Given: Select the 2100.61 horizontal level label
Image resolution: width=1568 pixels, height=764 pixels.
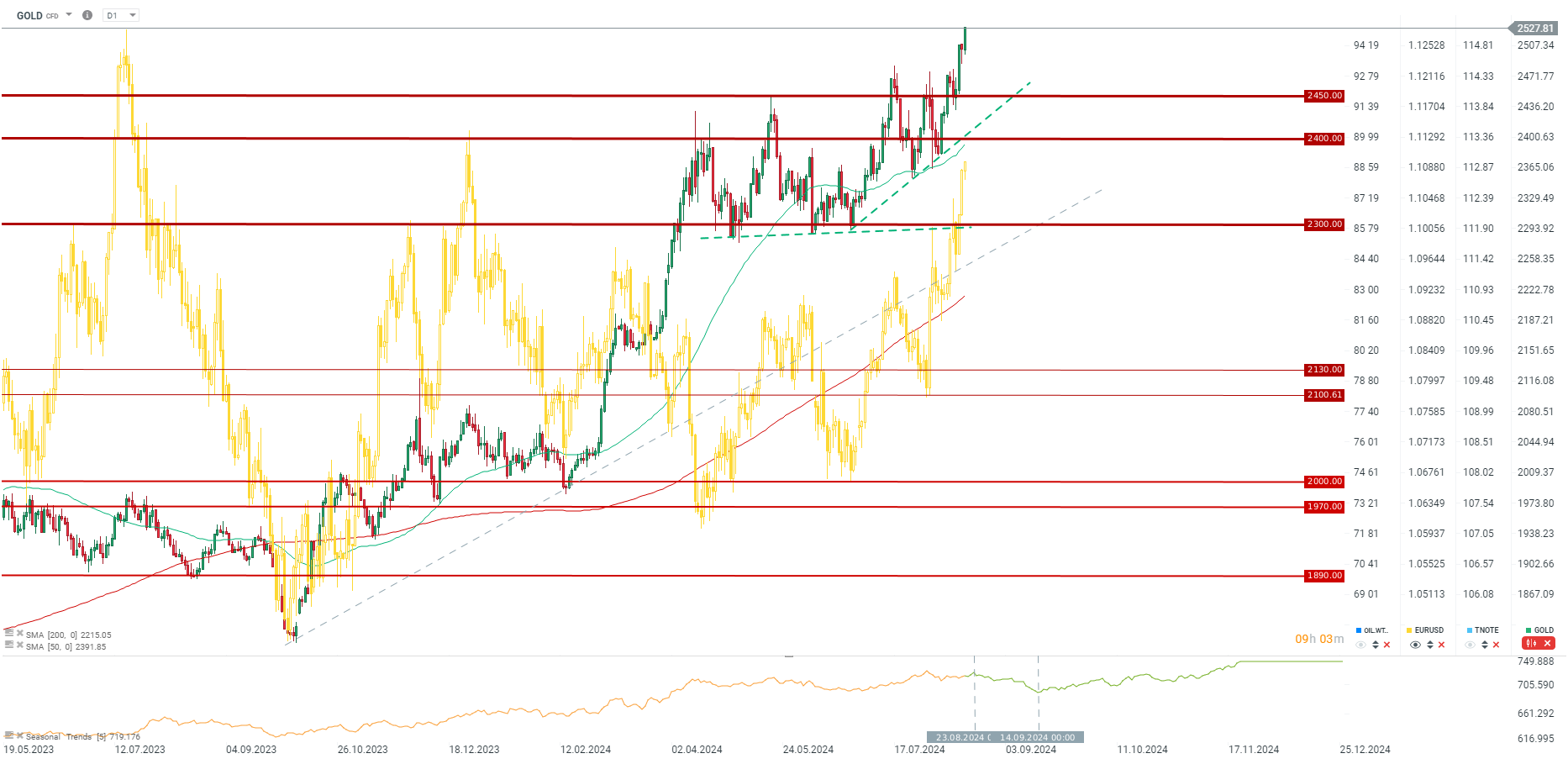Looking at the screenshot, I should [1324, 395].
